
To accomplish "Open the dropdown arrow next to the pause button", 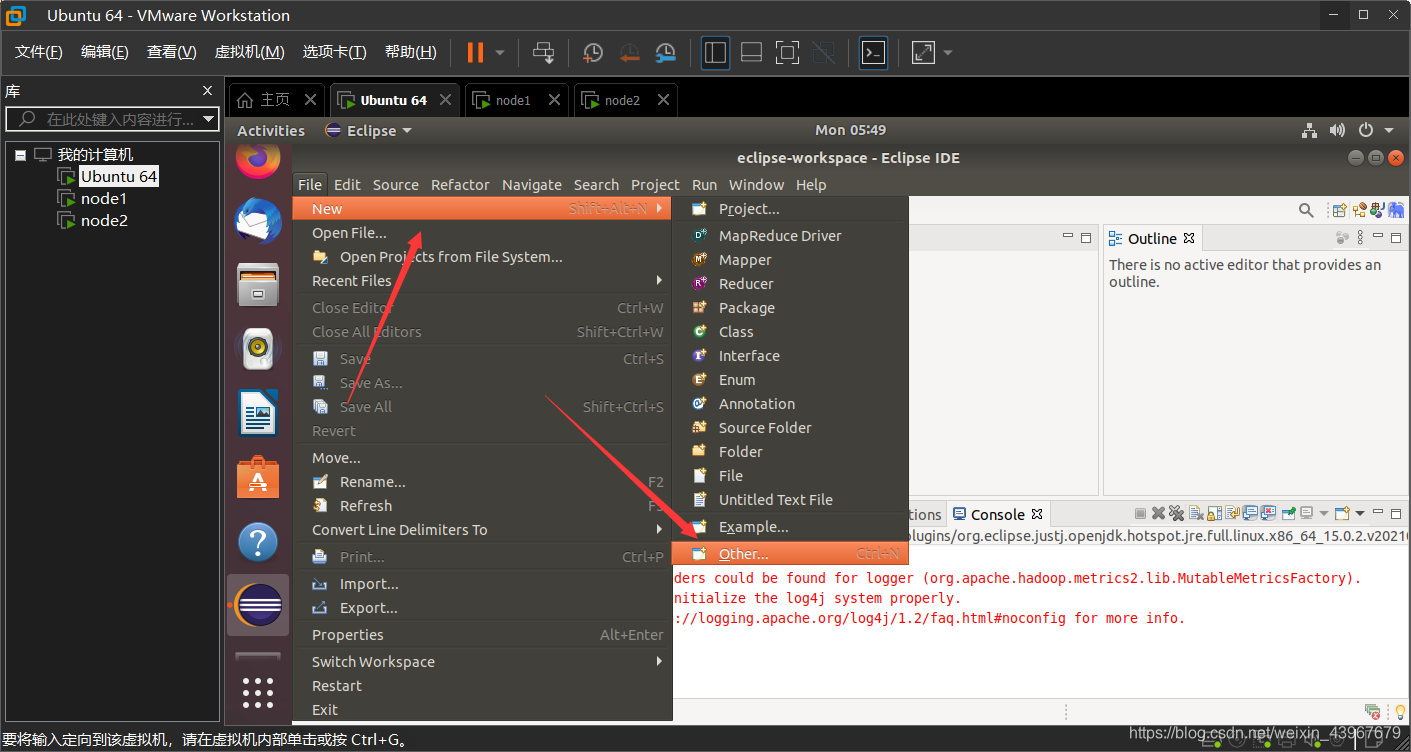I will (x=500, y=52).
